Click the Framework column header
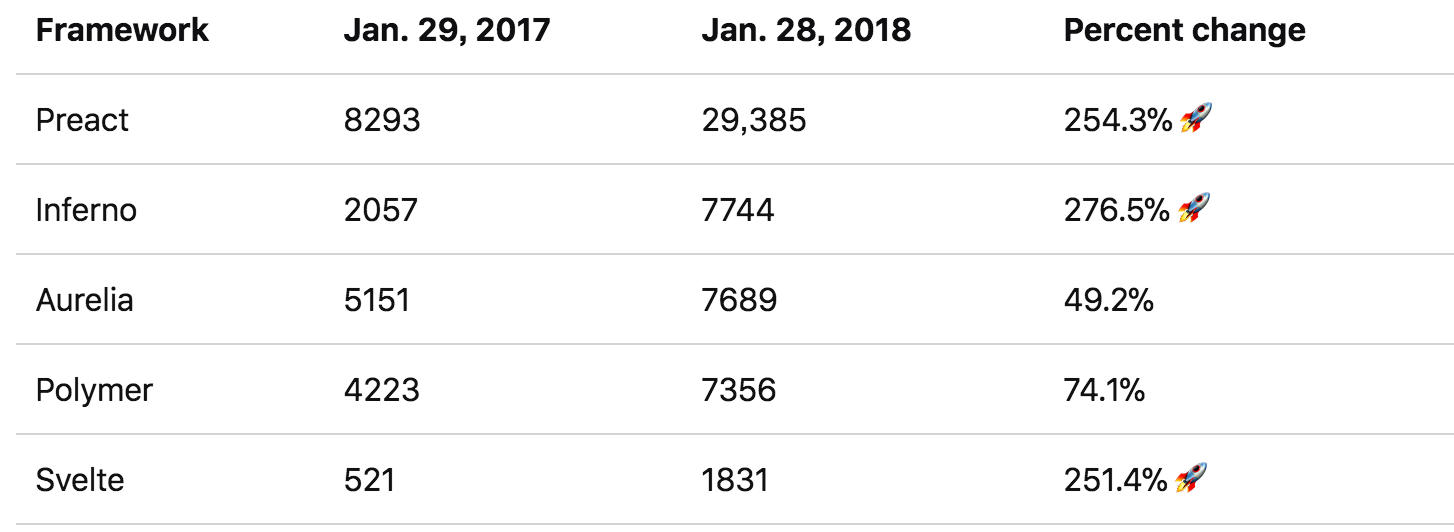The image size is (1454, 532). coord(122,30)
